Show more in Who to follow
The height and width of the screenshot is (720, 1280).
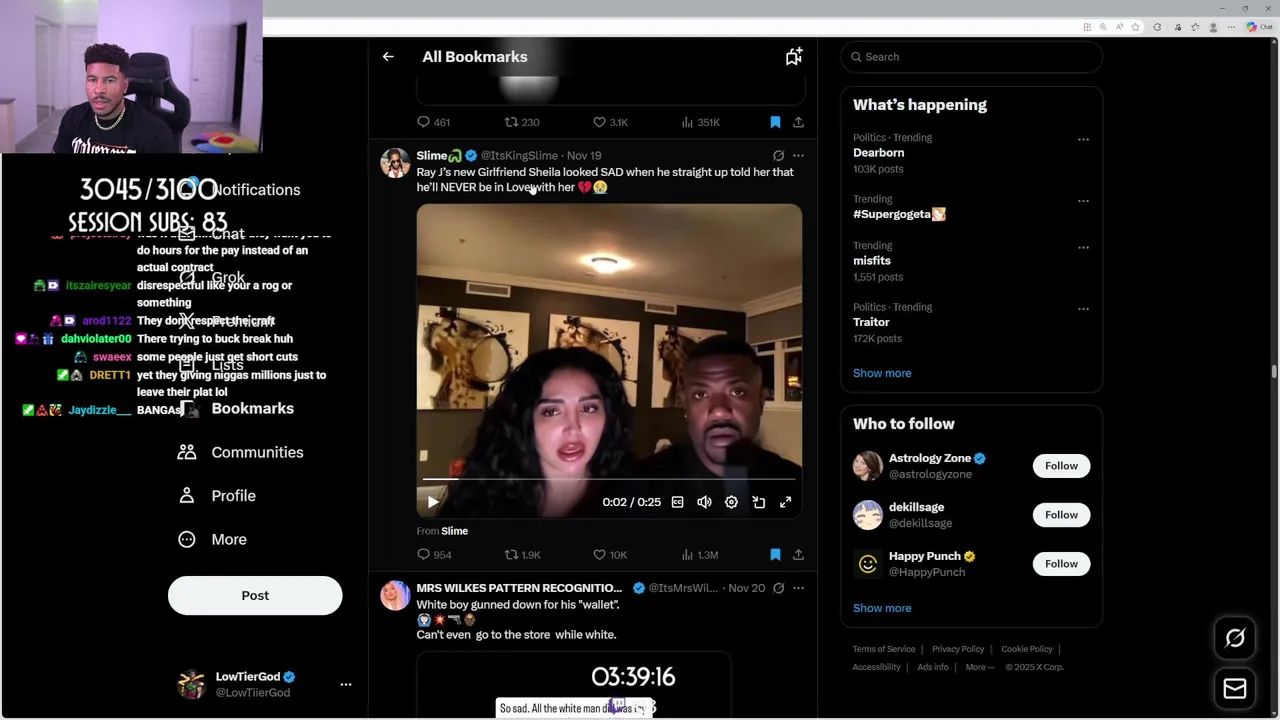click(x=882, y=608)
